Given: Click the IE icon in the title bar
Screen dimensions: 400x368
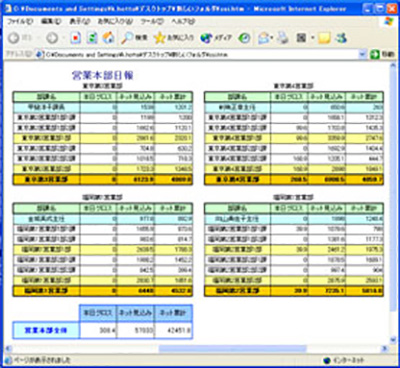Looking at the screenshot, I should click(9, 9).
